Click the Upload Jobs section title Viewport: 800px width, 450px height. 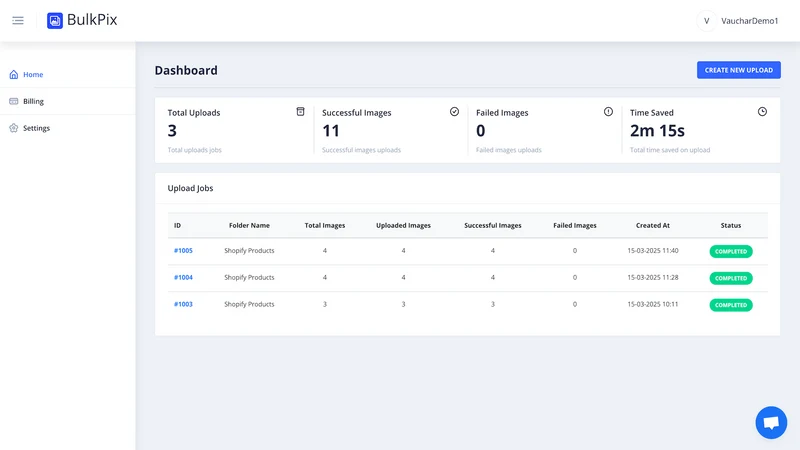pos(190,188)
